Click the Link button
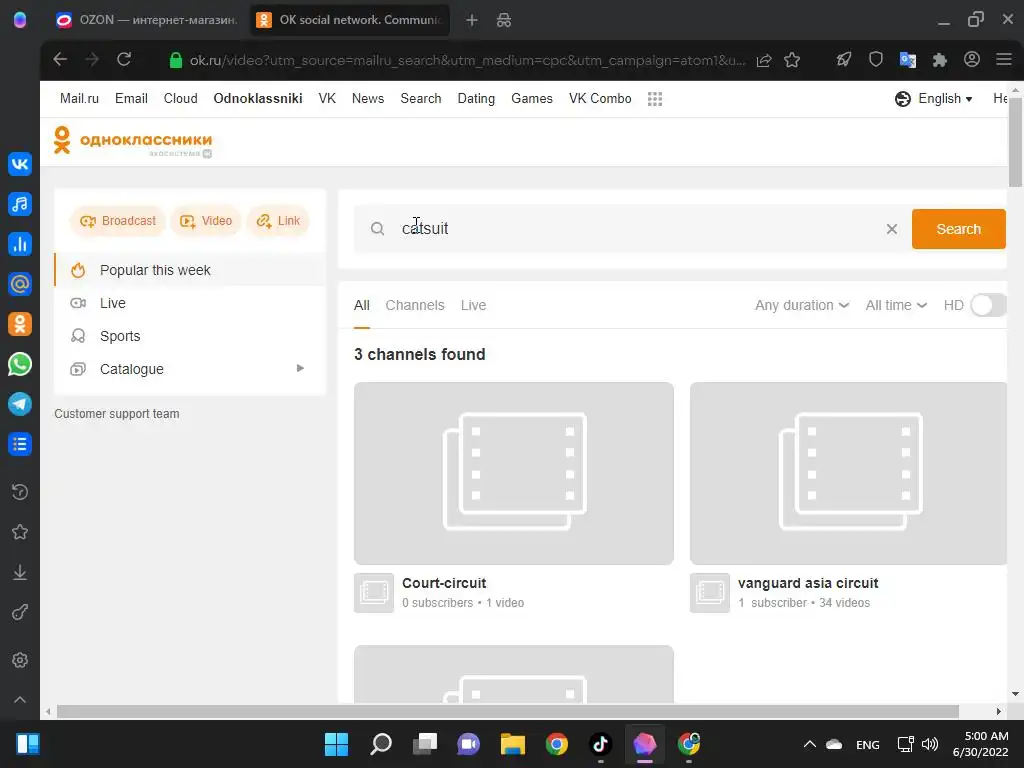This screenshot has width=1024, height=768. (278, 221)
